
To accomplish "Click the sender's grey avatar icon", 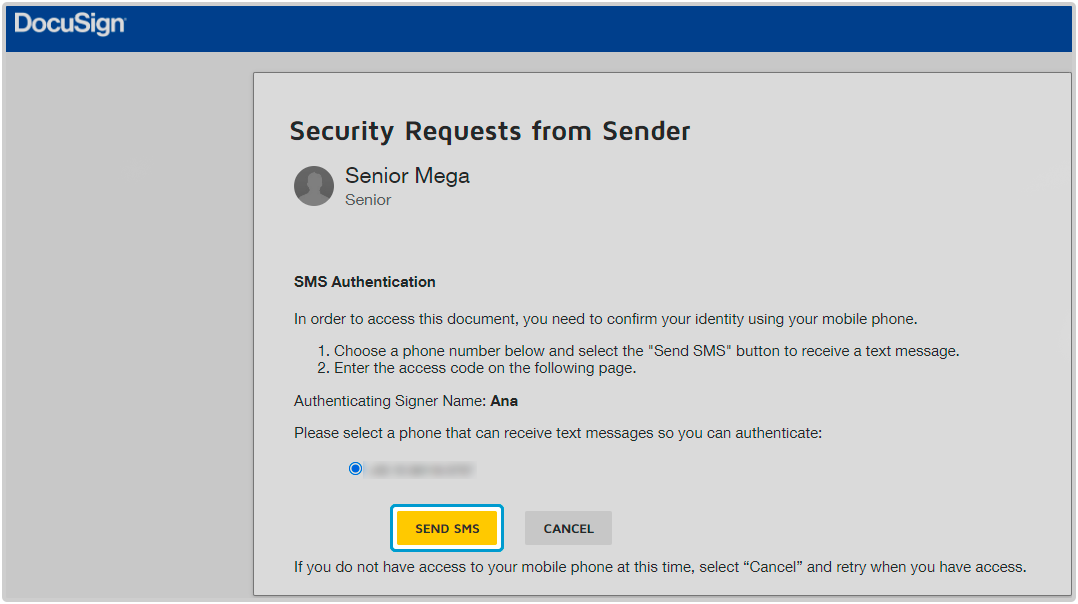I will click(x=314, y=186).
